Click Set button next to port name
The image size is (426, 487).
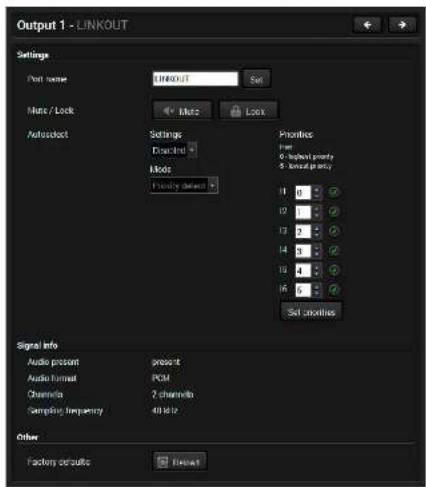click(x=256, y=79)
